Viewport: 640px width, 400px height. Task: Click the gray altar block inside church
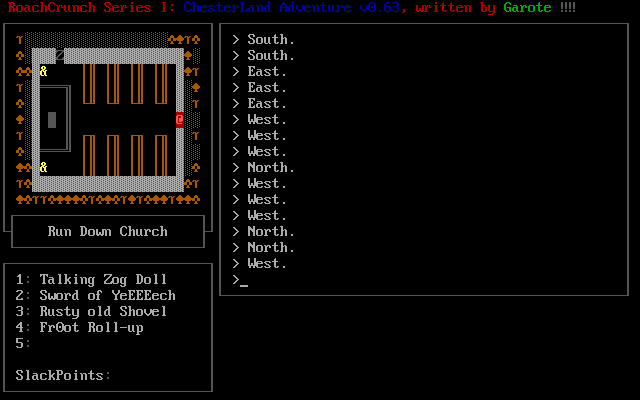tap(52, 120)
